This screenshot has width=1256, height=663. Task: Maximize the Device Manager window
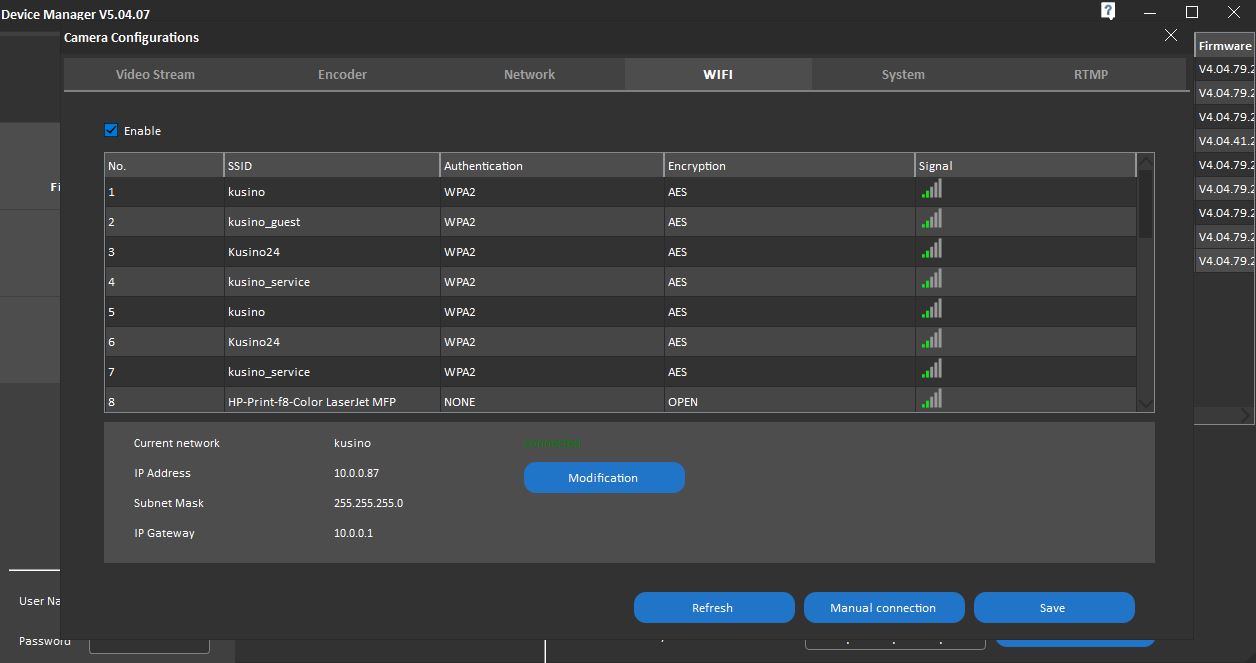pos(1192,12)
